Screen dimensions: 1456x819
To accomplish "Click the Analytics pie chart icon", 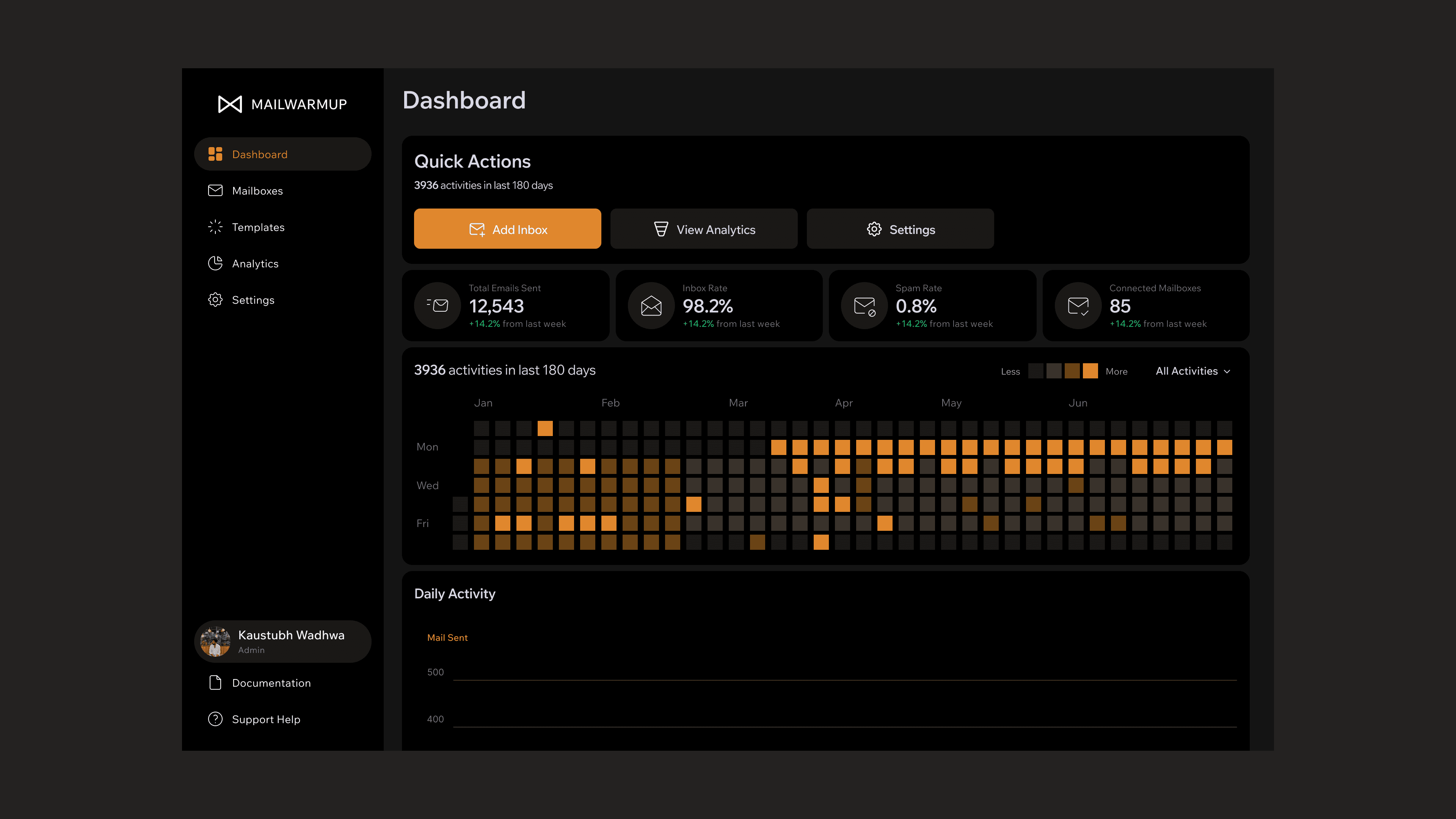I will click(x=215, y=264).
